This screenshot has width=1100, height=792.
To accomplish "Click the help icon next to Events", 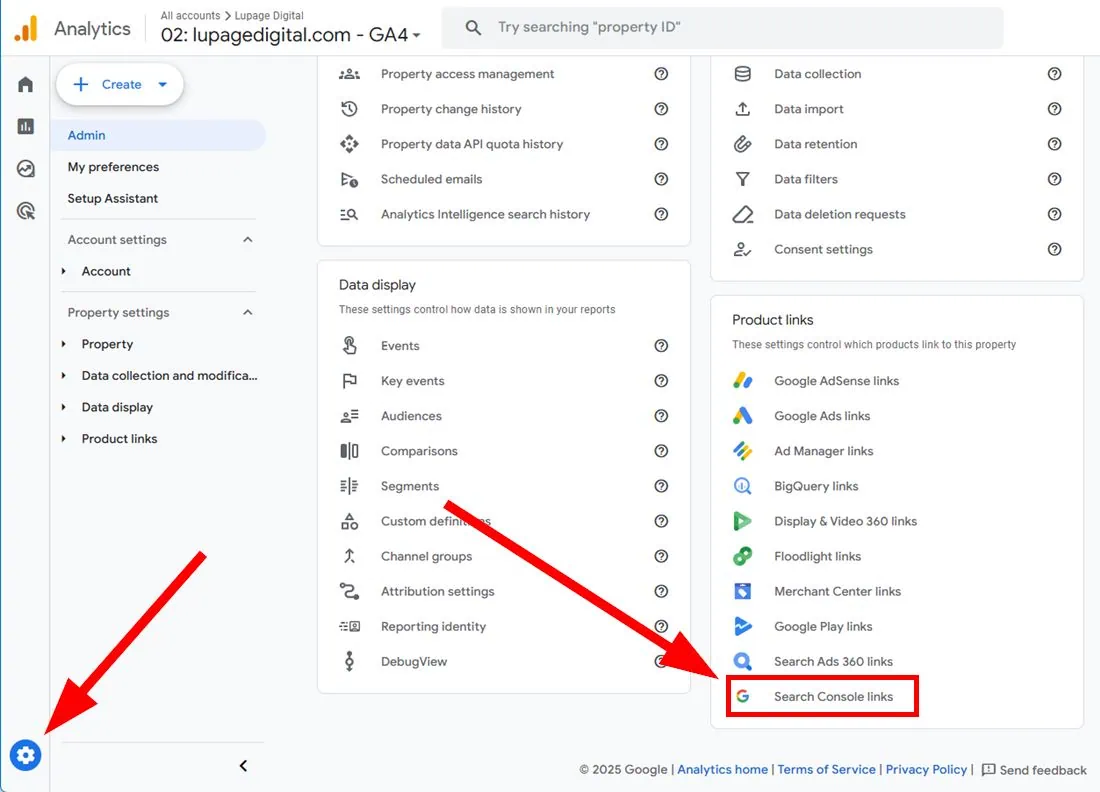I will pos(660,346).
